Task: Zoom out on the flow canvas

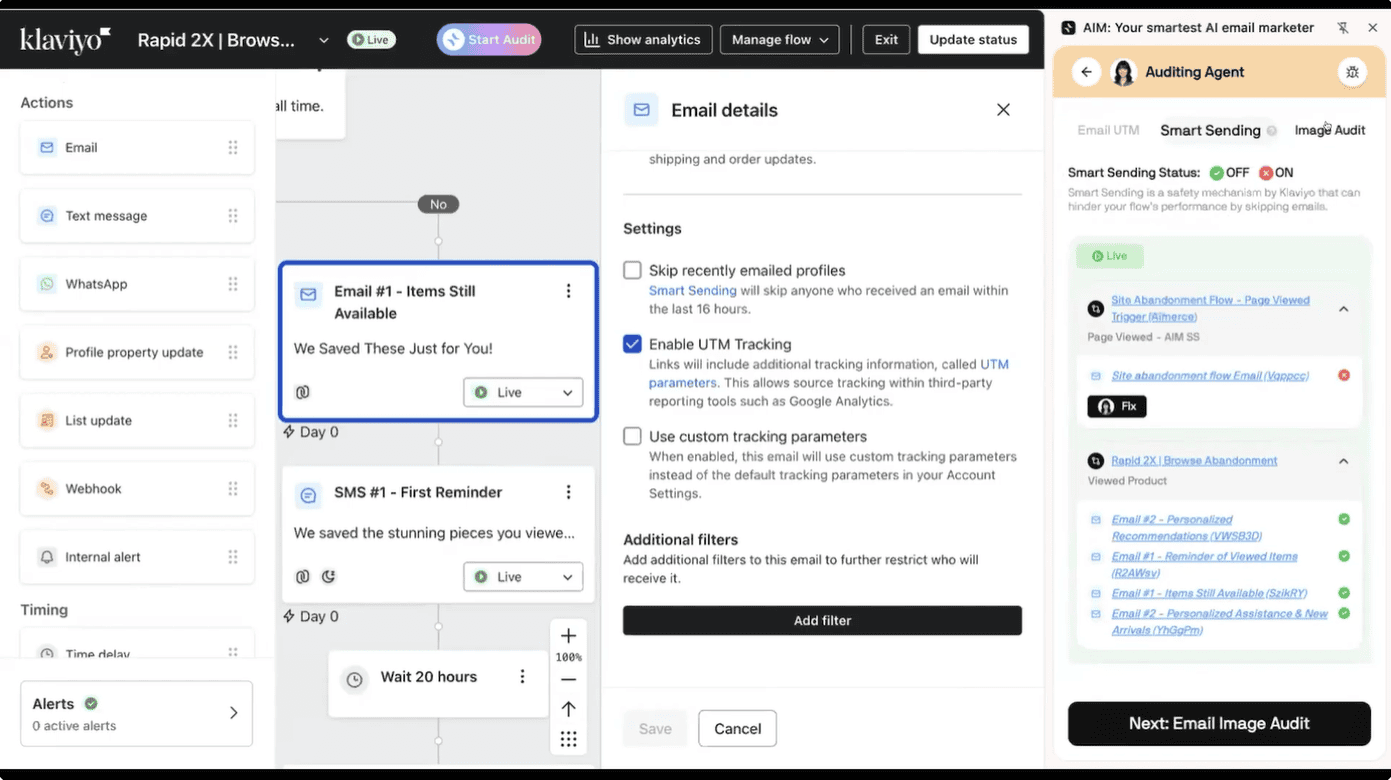Action: pos(568,680)
